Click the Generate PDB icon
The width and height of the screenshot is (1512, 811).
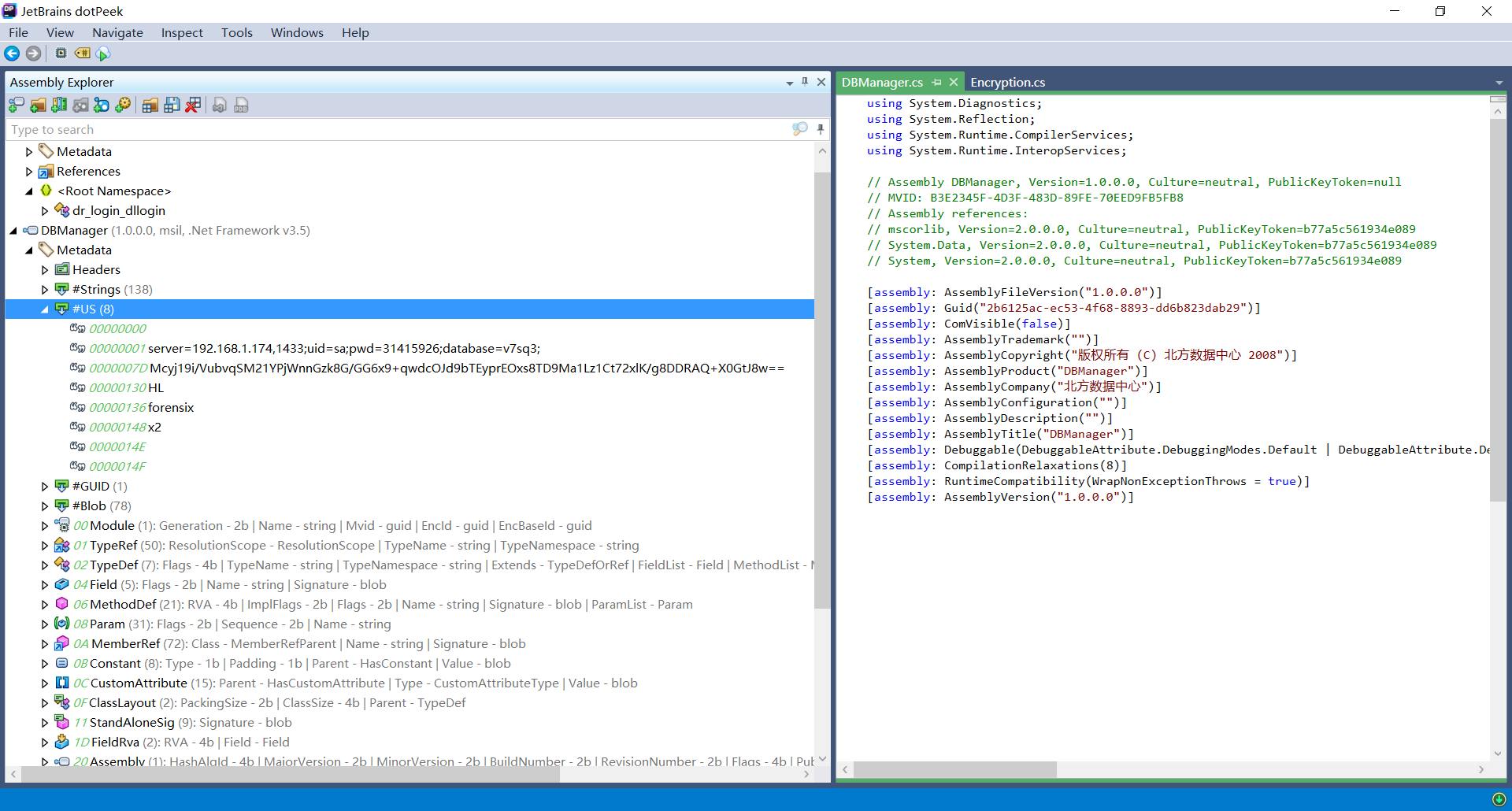[242, 106]
